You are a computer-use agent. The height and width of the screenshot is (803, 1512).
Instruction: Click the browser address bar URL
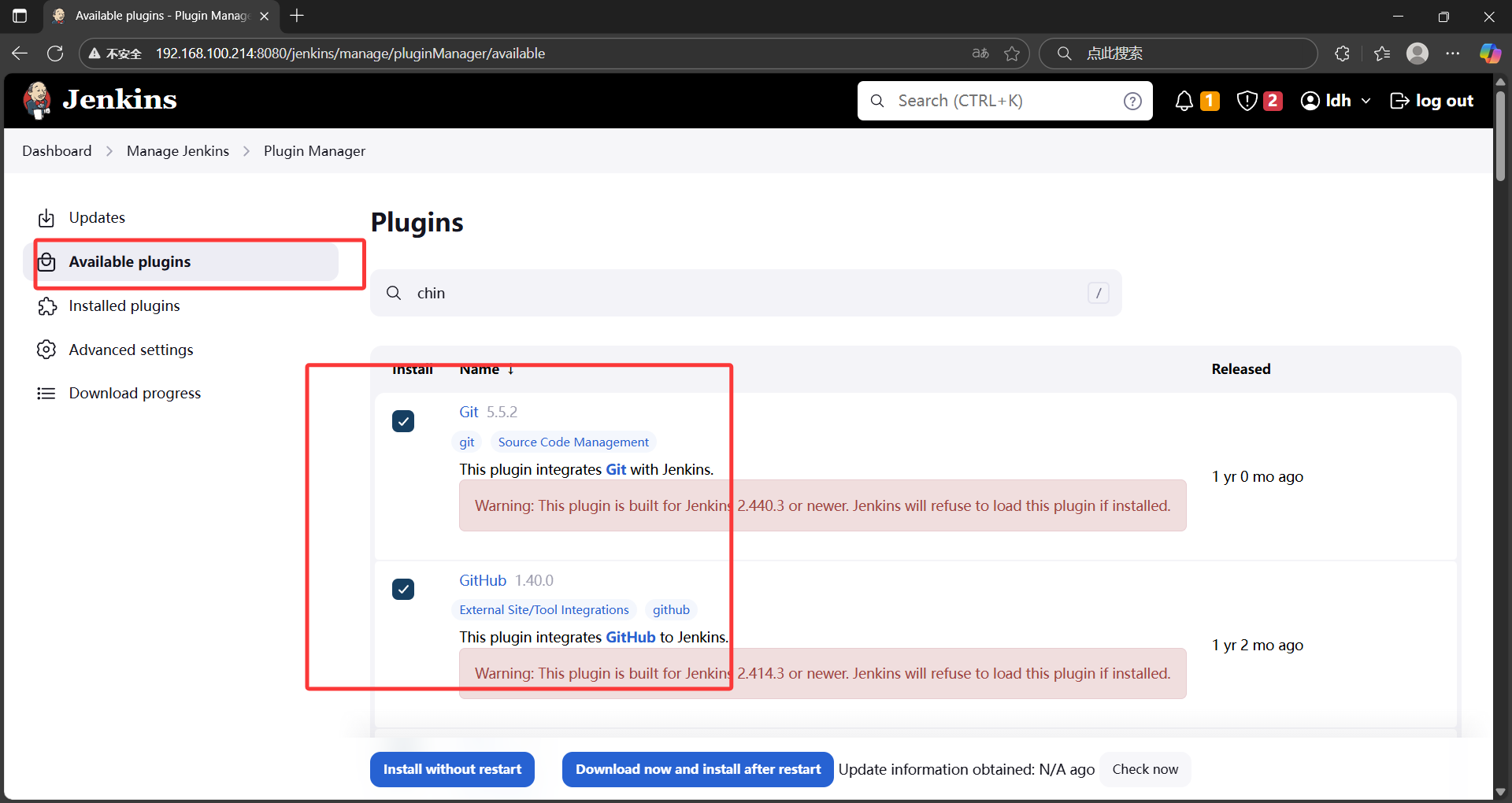350,54
